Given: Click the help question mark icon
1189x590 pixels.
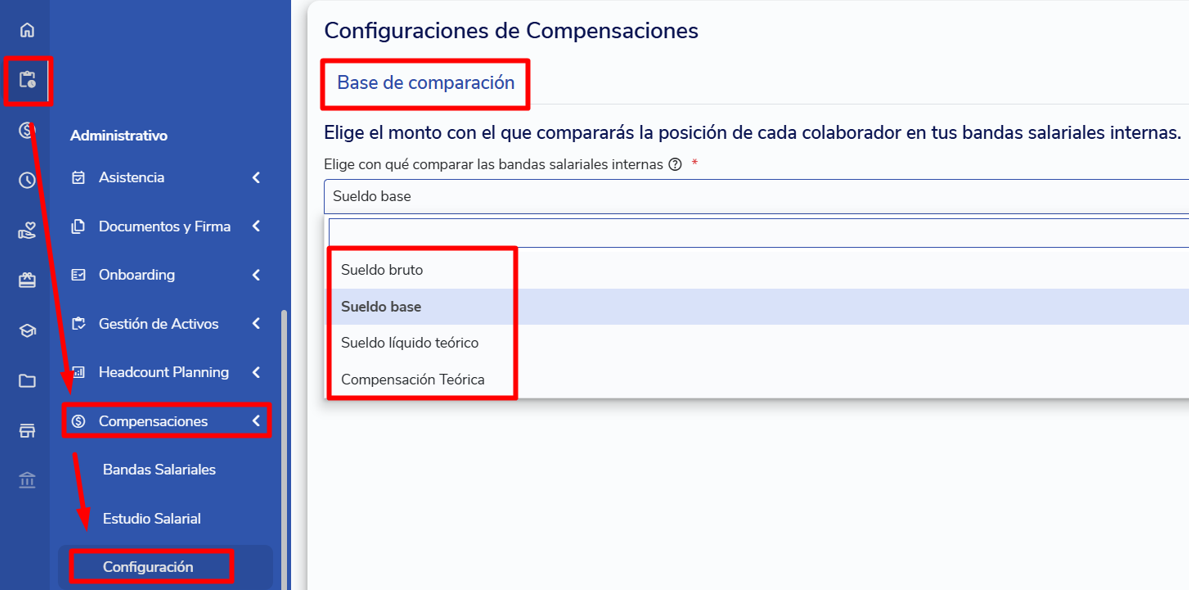Looking at the screenshot, I should 675,164.
